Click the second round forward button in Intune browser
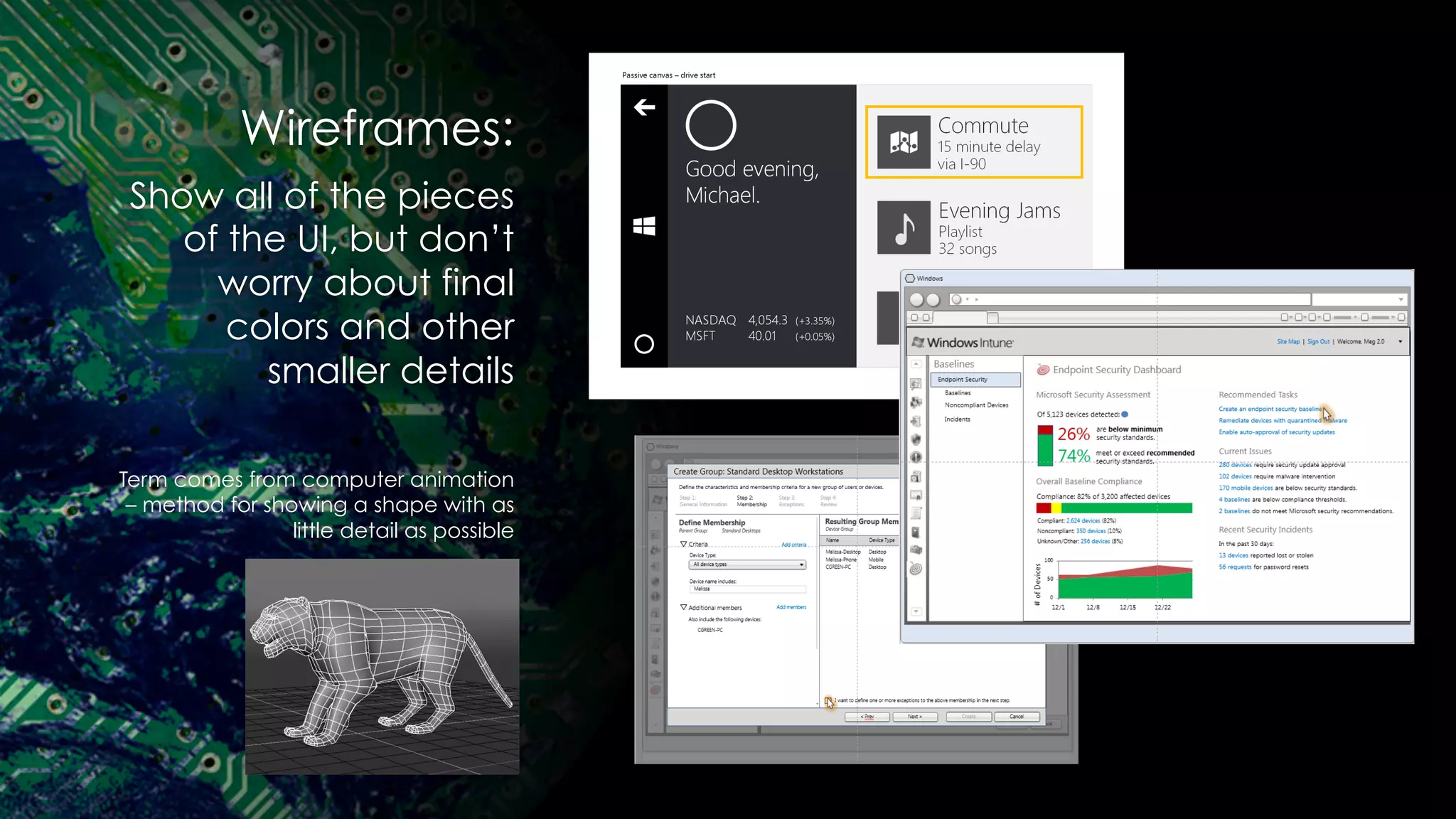This screenshot has width=1456, height=819. [933, 299]
